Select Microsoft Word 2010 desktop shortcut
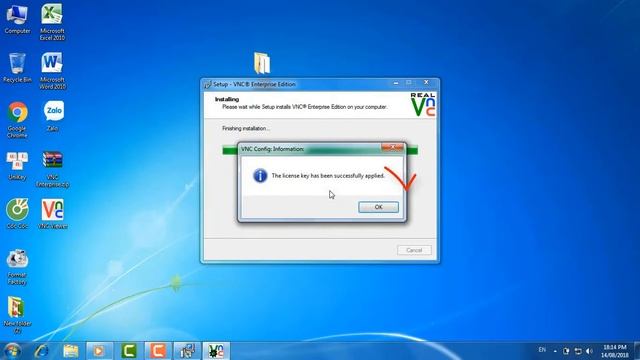 click(52, 71)
